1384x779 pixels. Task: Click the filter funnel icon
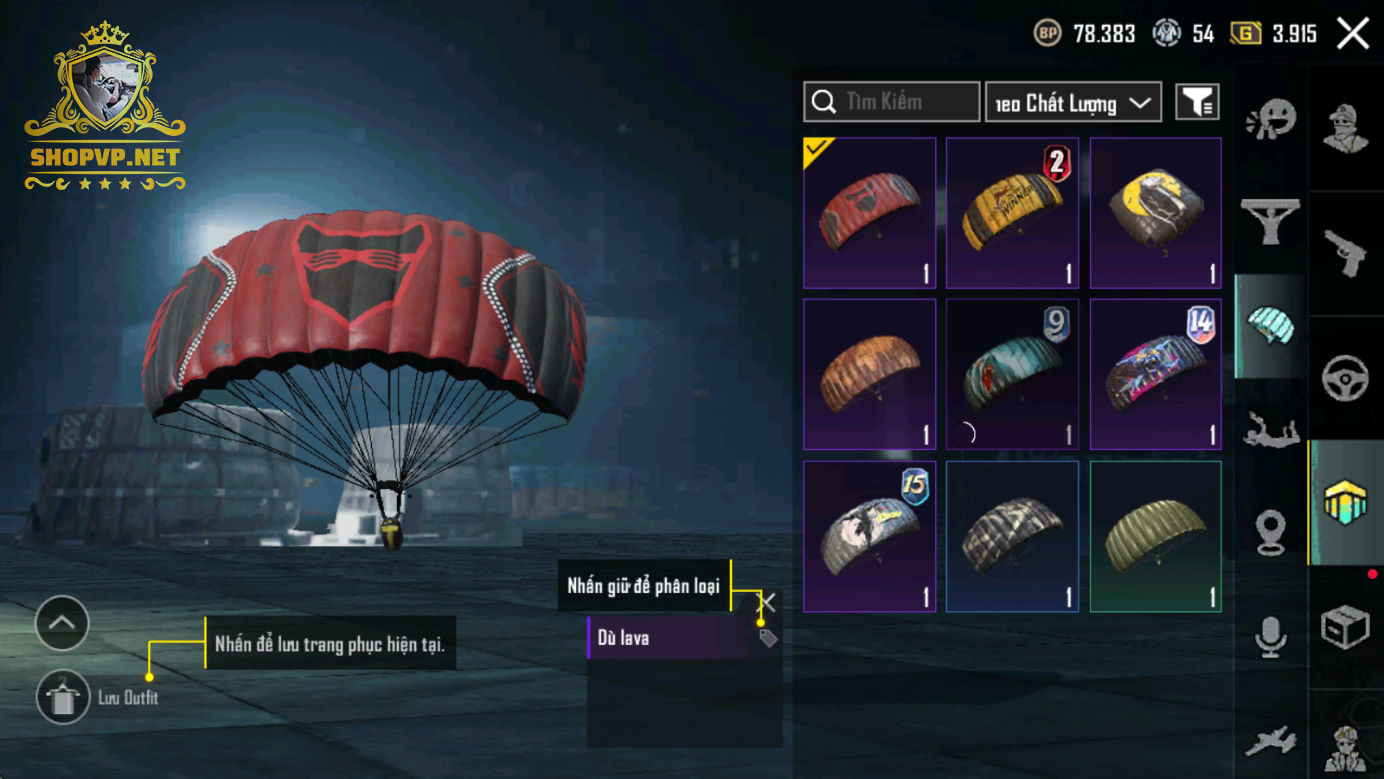1197,101
